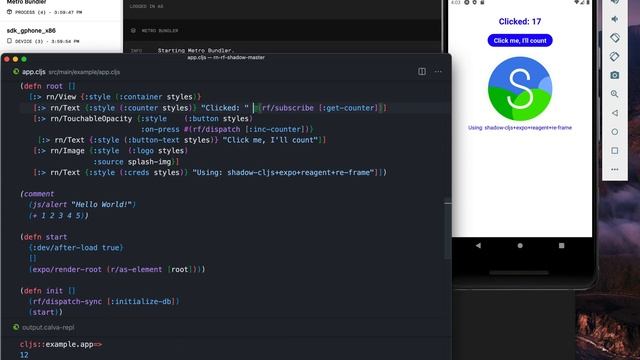This screenshot has height=360, width=640.
Task: Click the "(+ 1 2 3 4 5)" expression
Action: pos(58,216)
